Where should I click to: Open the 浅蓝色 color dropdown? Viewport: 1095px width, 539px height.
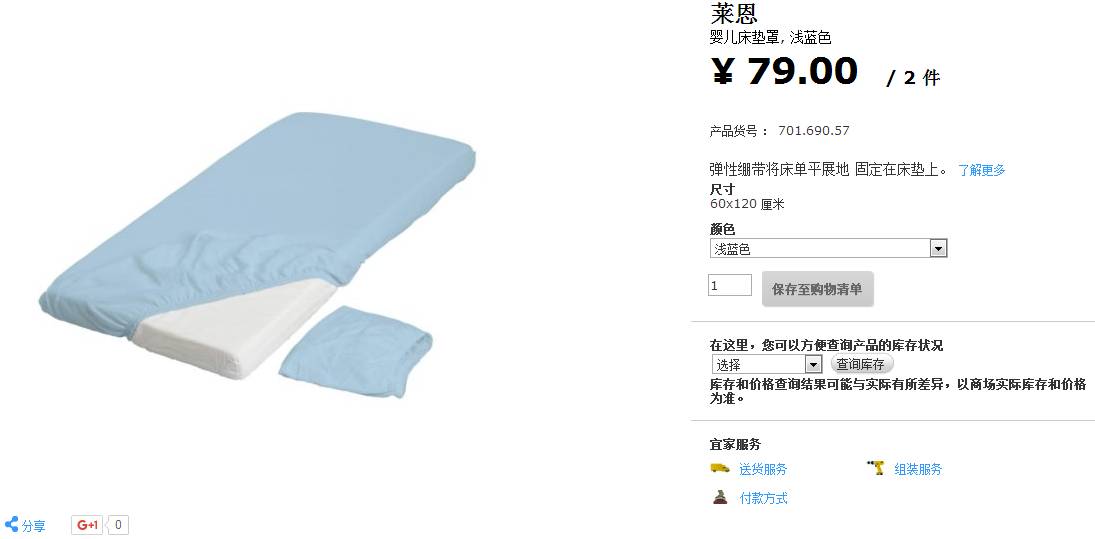point(828,248)
